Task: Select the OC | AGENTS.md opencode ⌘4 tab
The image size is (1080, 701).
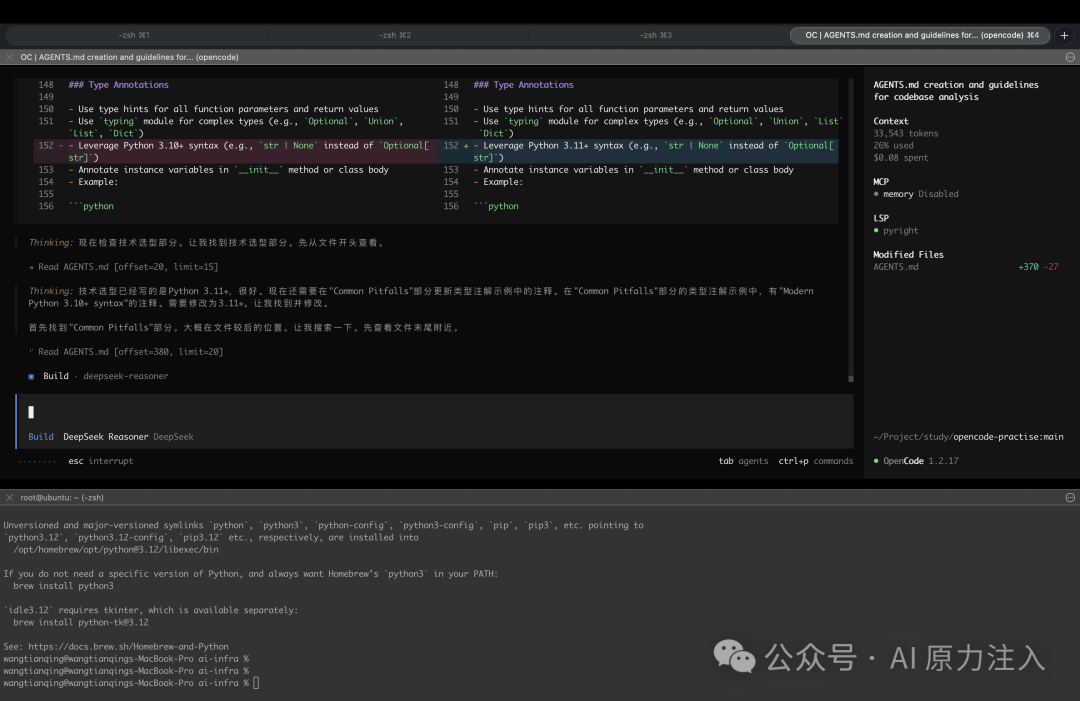Action: pyautogui.click(x=921, y=35)
